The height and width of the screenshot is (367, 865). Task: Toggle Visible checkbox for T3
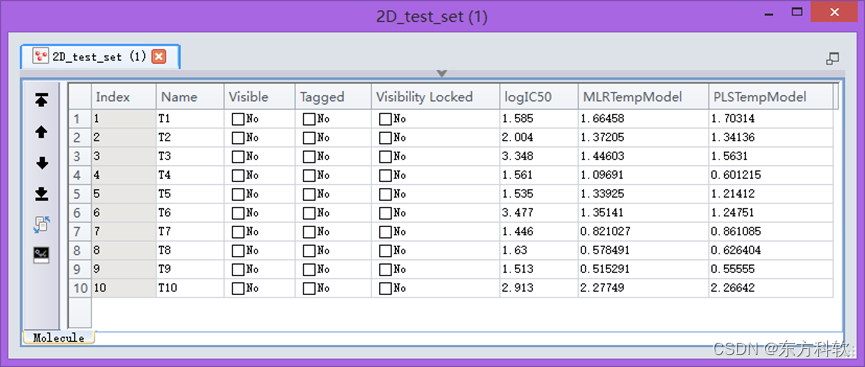(238, 156)
